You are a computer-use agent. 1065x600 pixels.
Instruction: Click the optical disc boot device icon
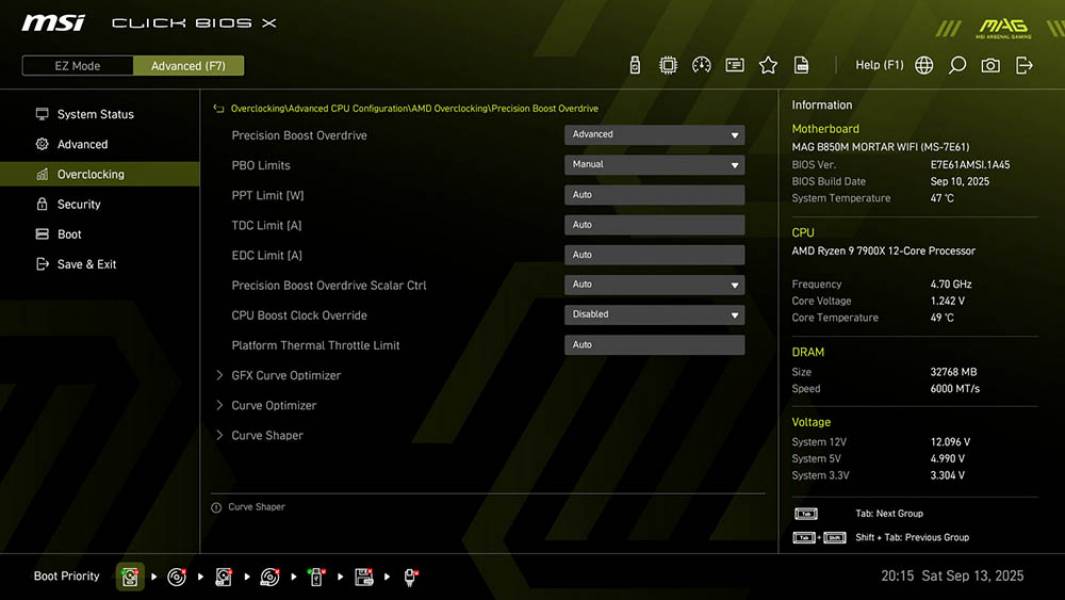pos(176,576)
